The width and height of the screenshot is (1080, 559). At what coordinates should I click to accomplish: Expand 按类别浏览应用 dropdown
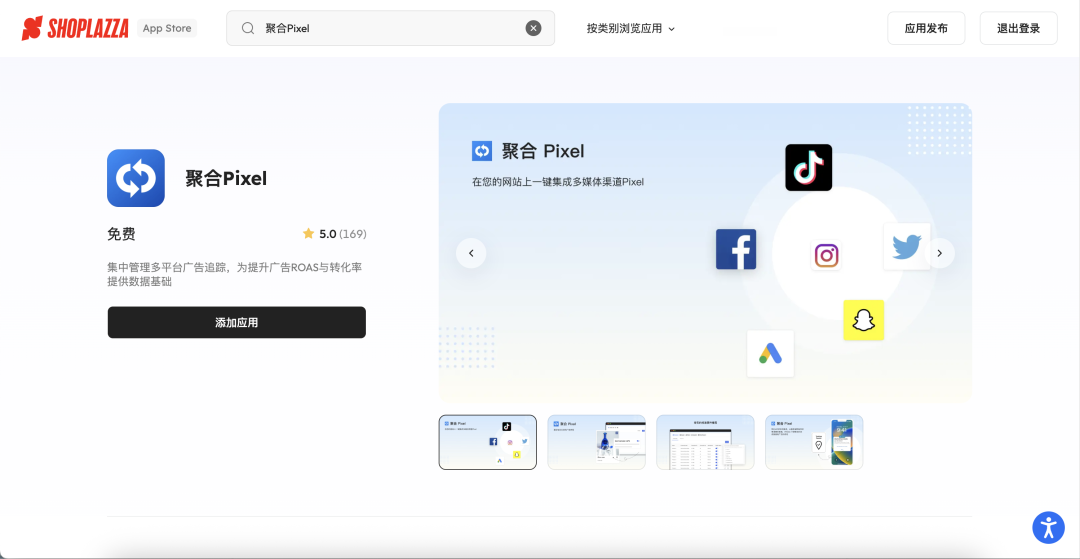coord(631,28)
